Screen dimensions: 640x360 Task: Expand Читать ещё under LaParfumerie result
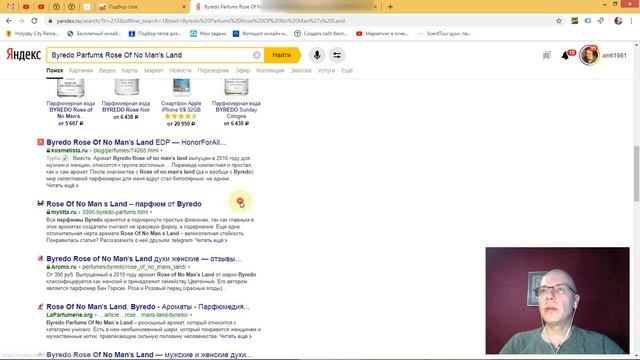(235, 336)
